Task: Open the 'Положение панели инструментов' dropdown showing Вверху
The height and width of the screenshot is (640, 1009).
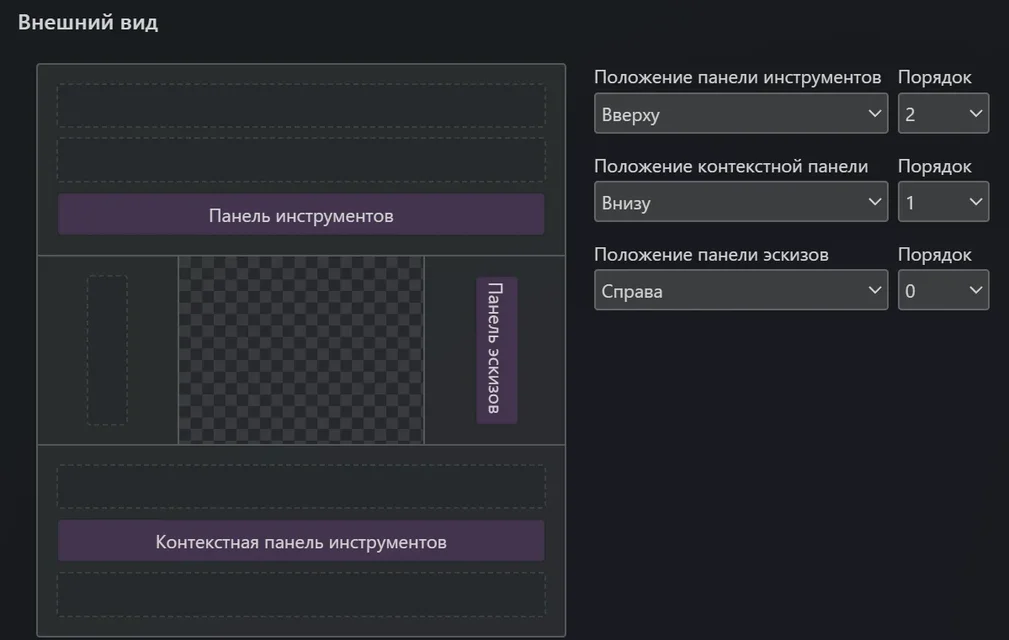Action: (x=740, y=114)
